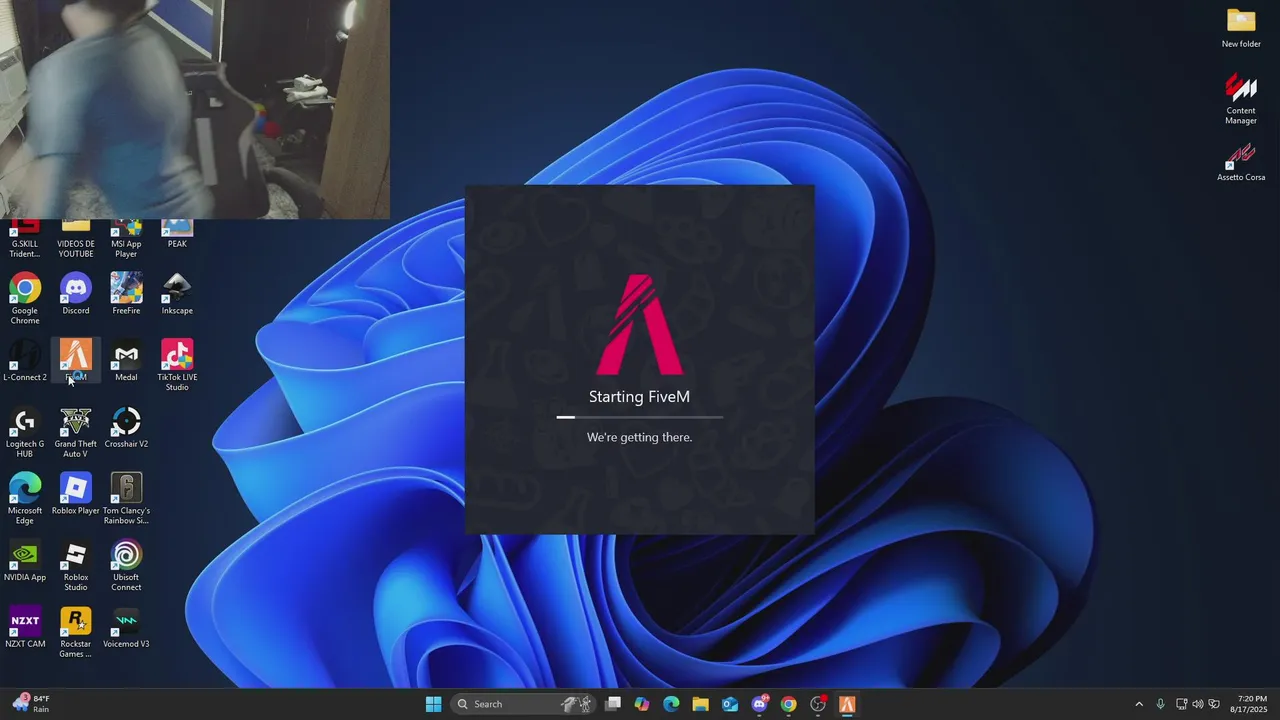This screenshot has width=1280, height=720.
Task: Open Tom Clancy's Rainbow Six shortcut
Action: (x=126, y=498)
